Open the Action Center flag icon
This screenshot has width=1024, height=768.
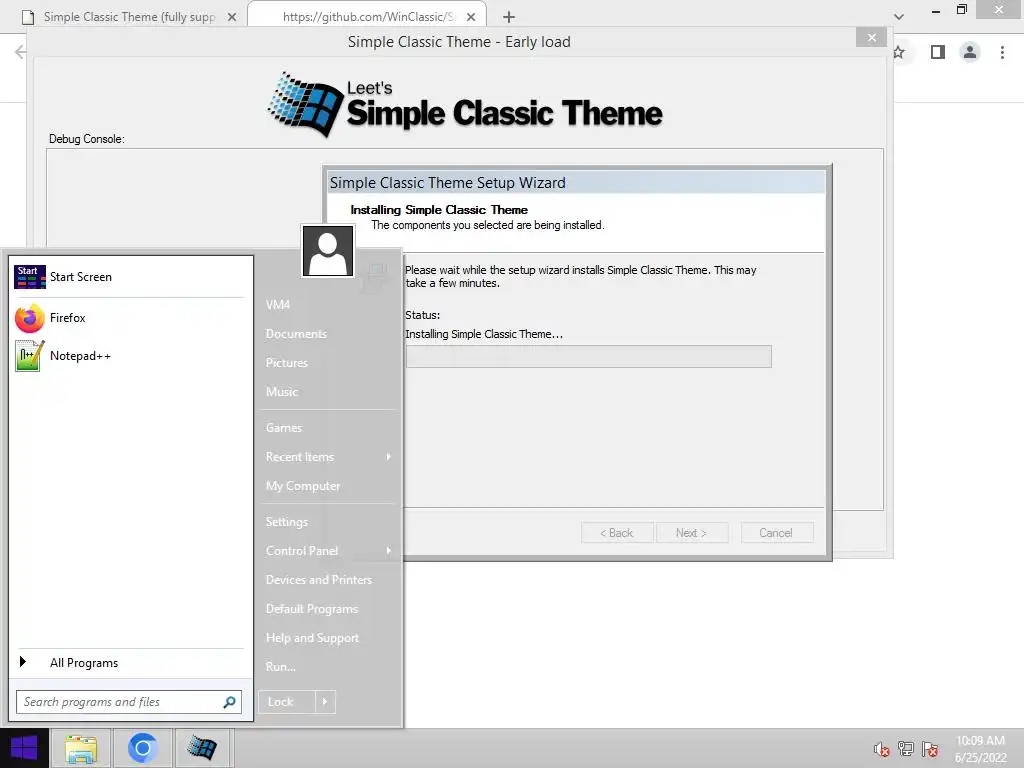tap(930, 749)
